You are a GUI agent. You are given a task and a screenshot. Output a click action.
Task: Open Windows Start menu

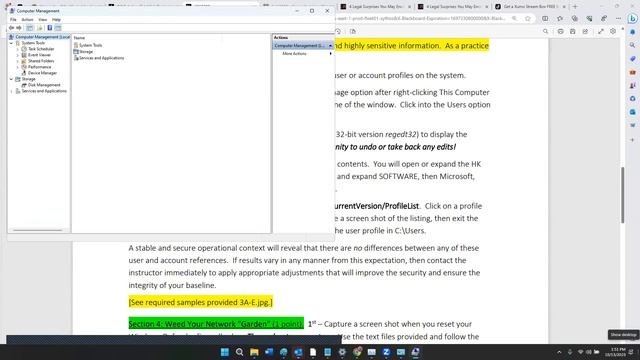(225, 352)
